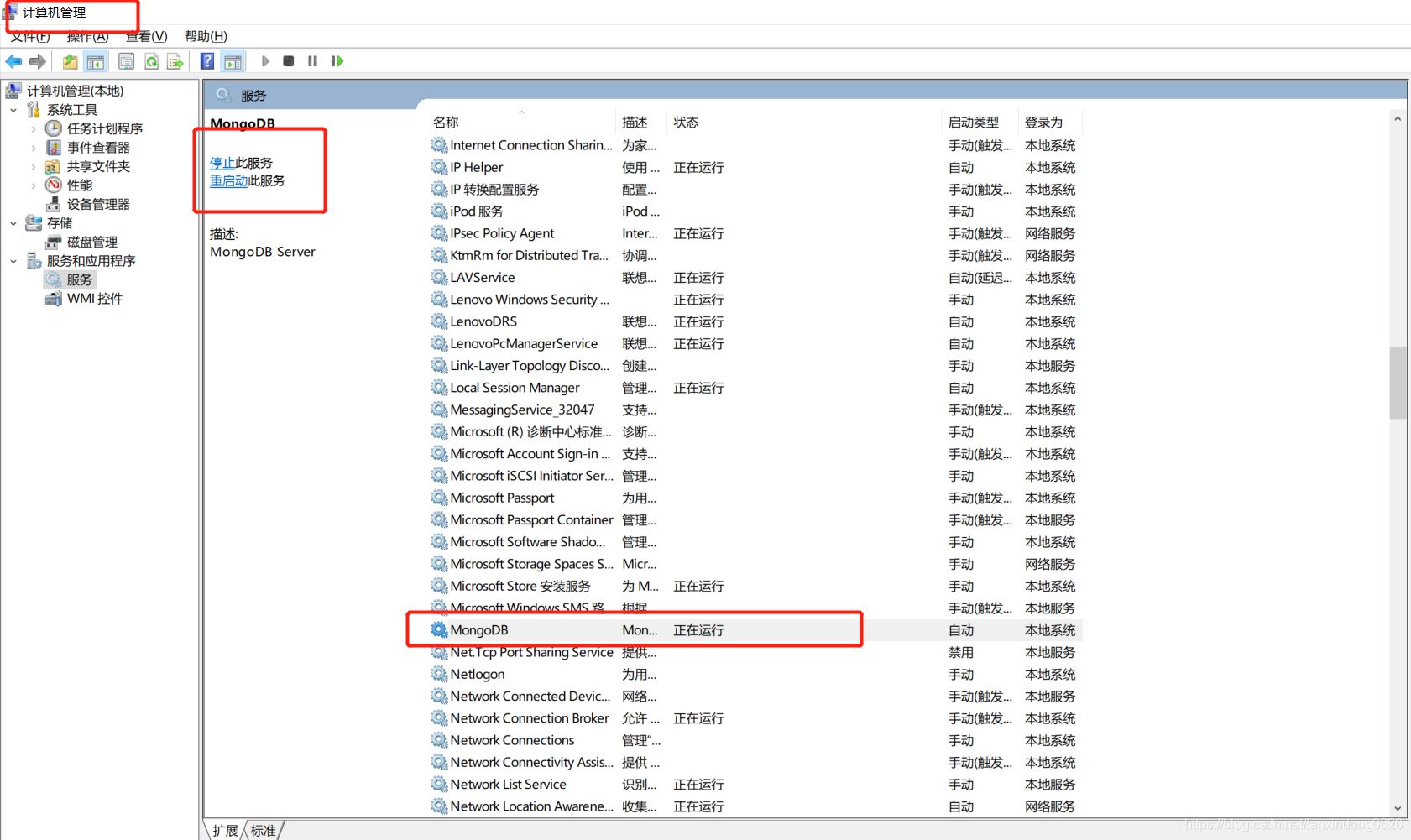
Task: Switch to the 标准 tab
Action: (264, 830)
